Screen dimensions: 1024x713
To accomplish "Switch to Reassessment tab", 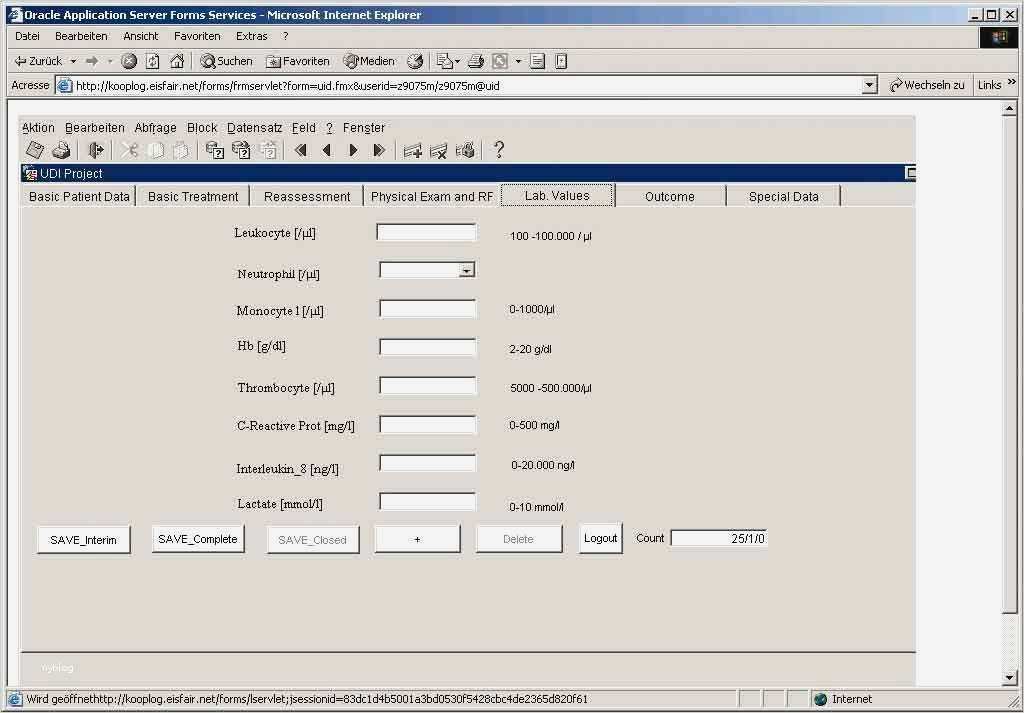I will coord(307,197).
